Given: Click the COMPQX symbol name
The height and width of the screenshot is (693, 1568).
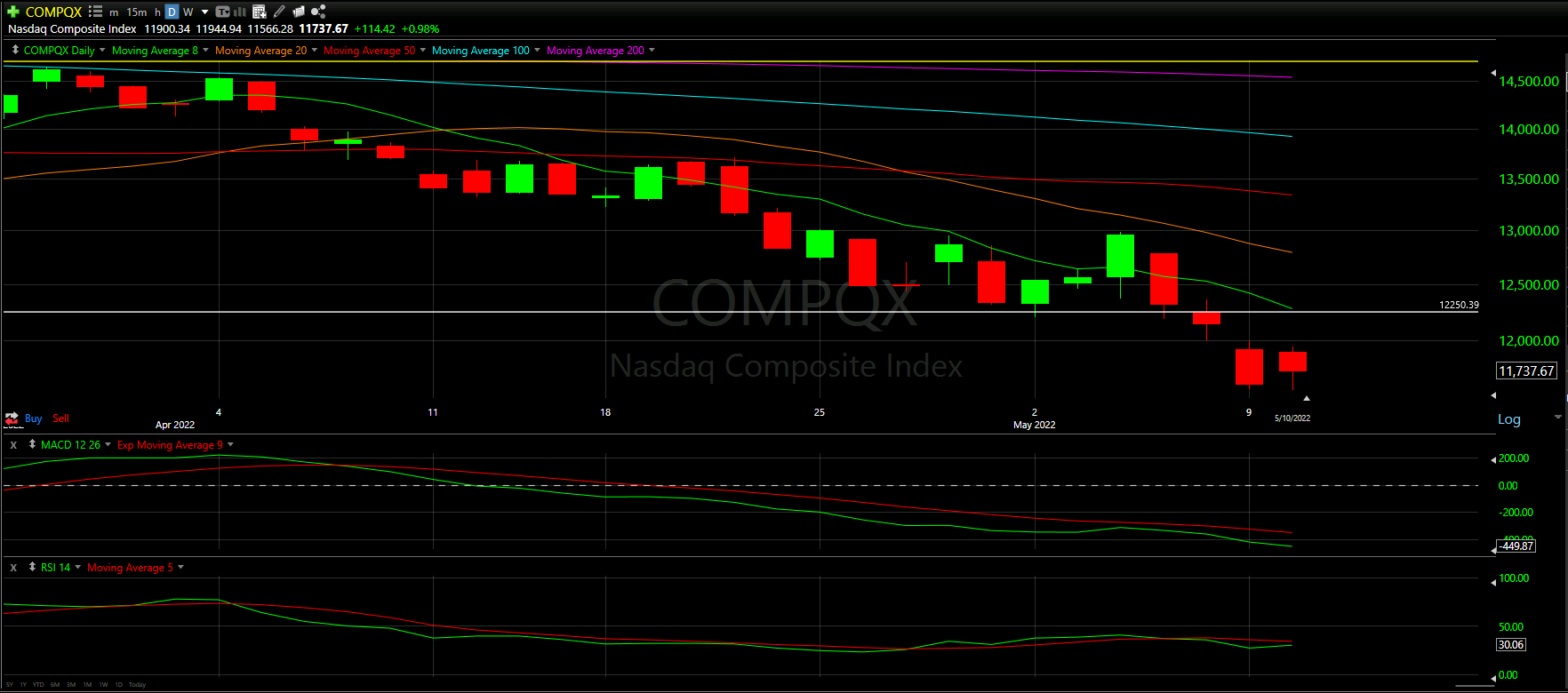Looking at the screenshot, I should click(x=53, y=12).
